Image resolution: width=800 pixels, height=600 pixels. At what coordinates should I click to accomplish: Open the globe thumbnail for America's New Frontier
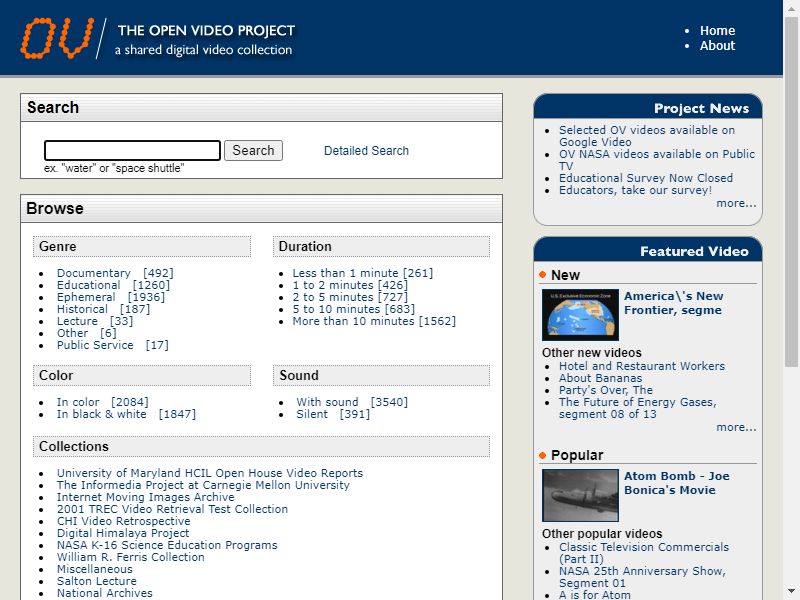[580, 315]
